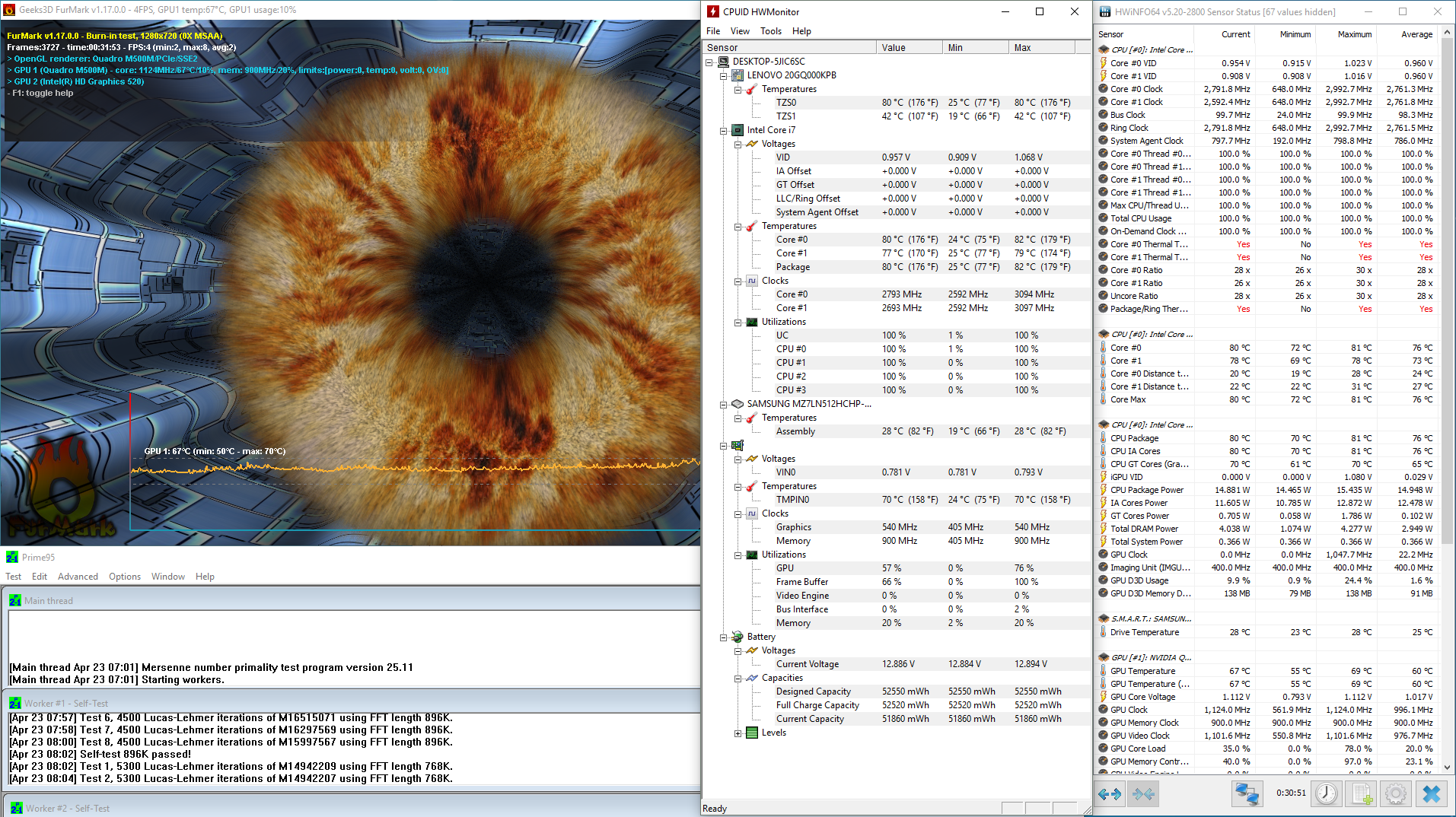Image resolution: width=1456 pixels, height=817 pixels.
Task: Reset sensor timer with clock icon
Action: coord(1327,794)
